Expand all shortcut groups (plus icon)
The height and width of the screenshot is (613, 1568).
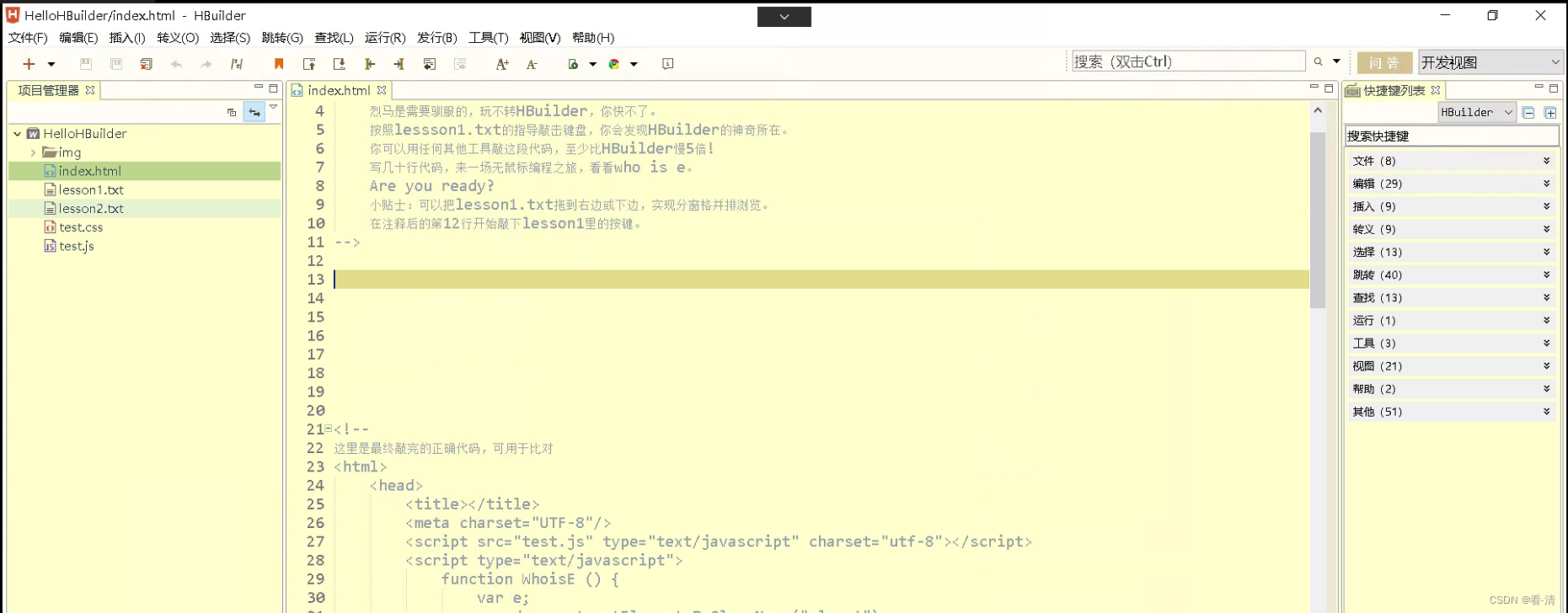(1550, 113)
